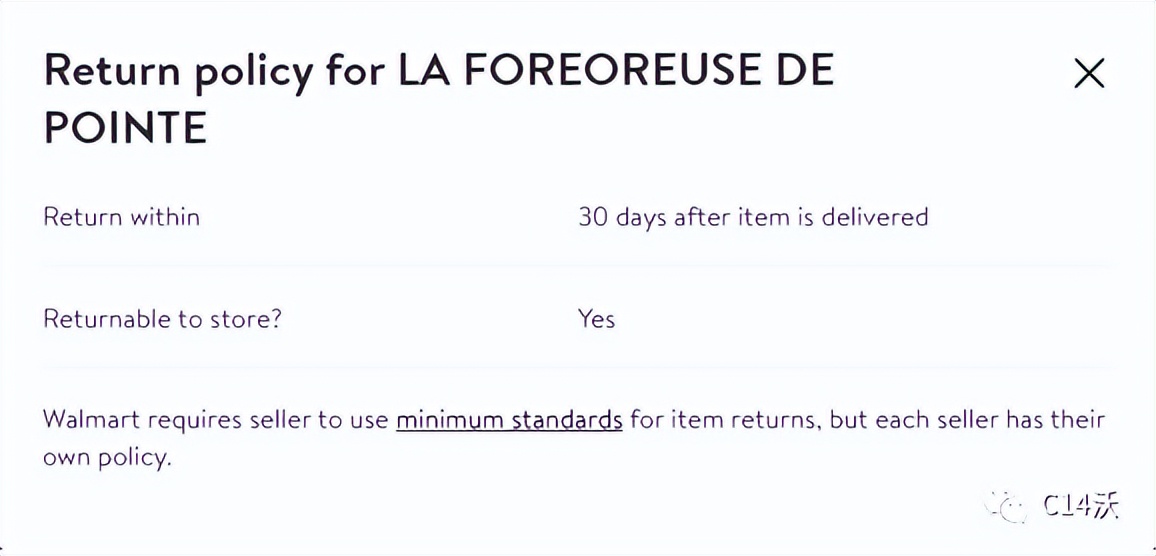1156x556 pixels.
Task: Open the minimum standards link
Action: coord(509,419)
